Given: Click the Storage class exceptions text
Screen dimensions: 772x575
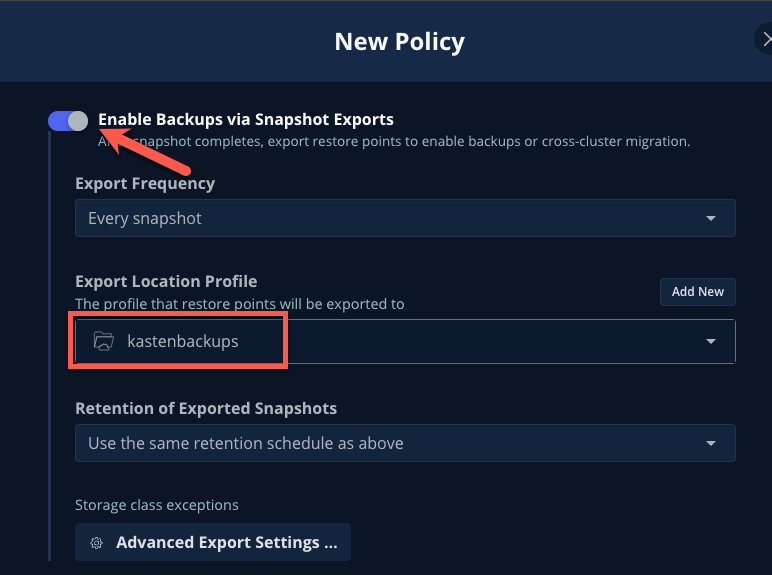Looking at the screenshot, I should pyautogui.click(x=157, y=505).
